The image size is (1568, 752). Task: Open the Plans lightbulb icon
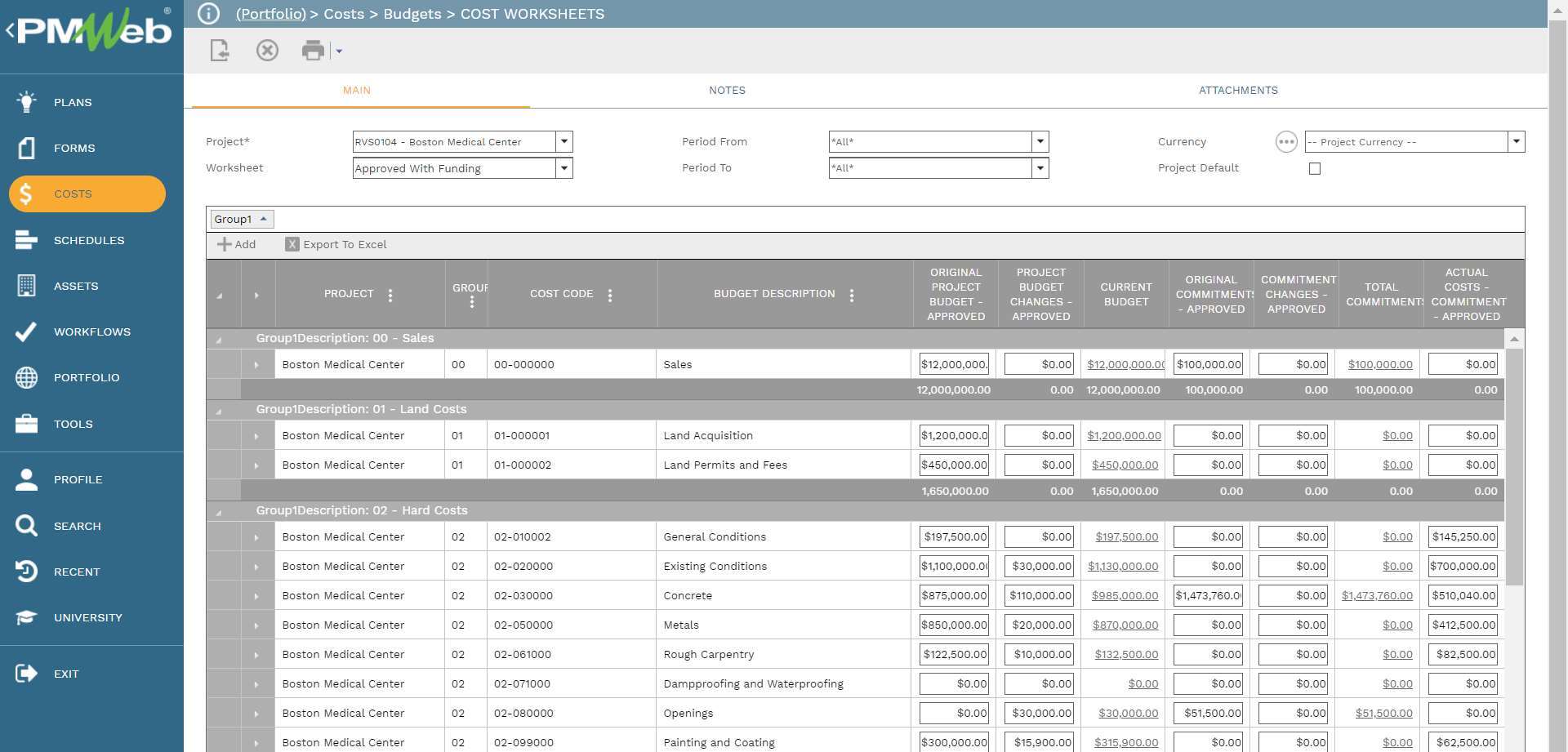point(26,102)
